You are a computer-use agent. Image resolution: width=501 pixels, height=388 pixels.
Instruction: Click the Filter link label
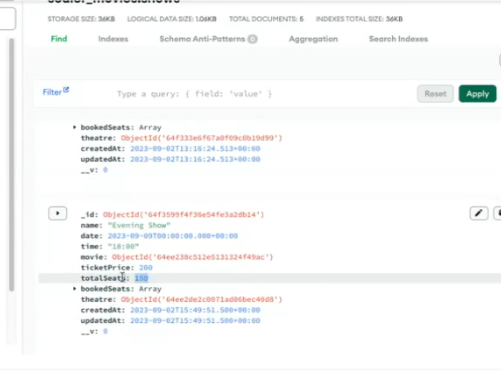click(52, 92)
